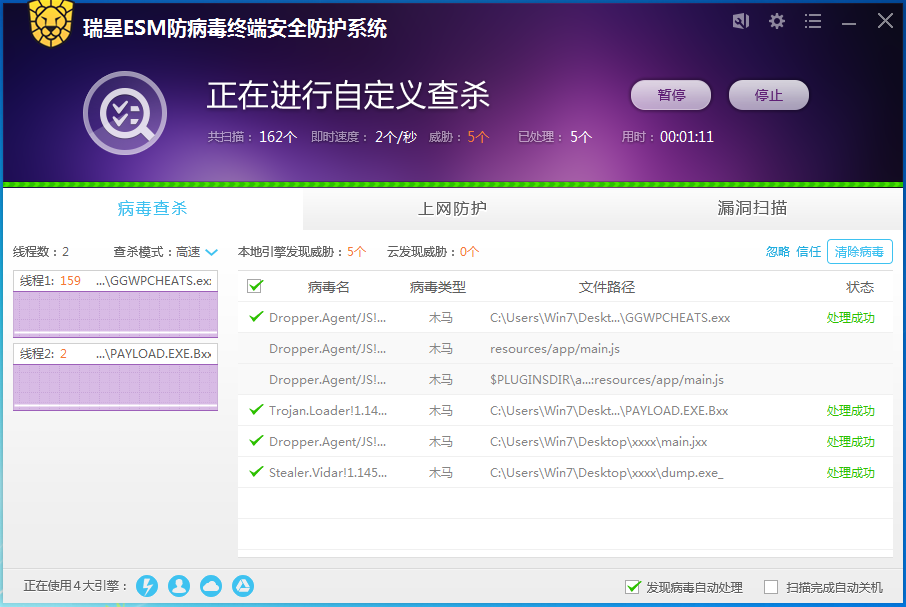The height and width of the screenshot is (607, 906).
Task: Sort by 病毒名 column header
Action: [329, 287]
